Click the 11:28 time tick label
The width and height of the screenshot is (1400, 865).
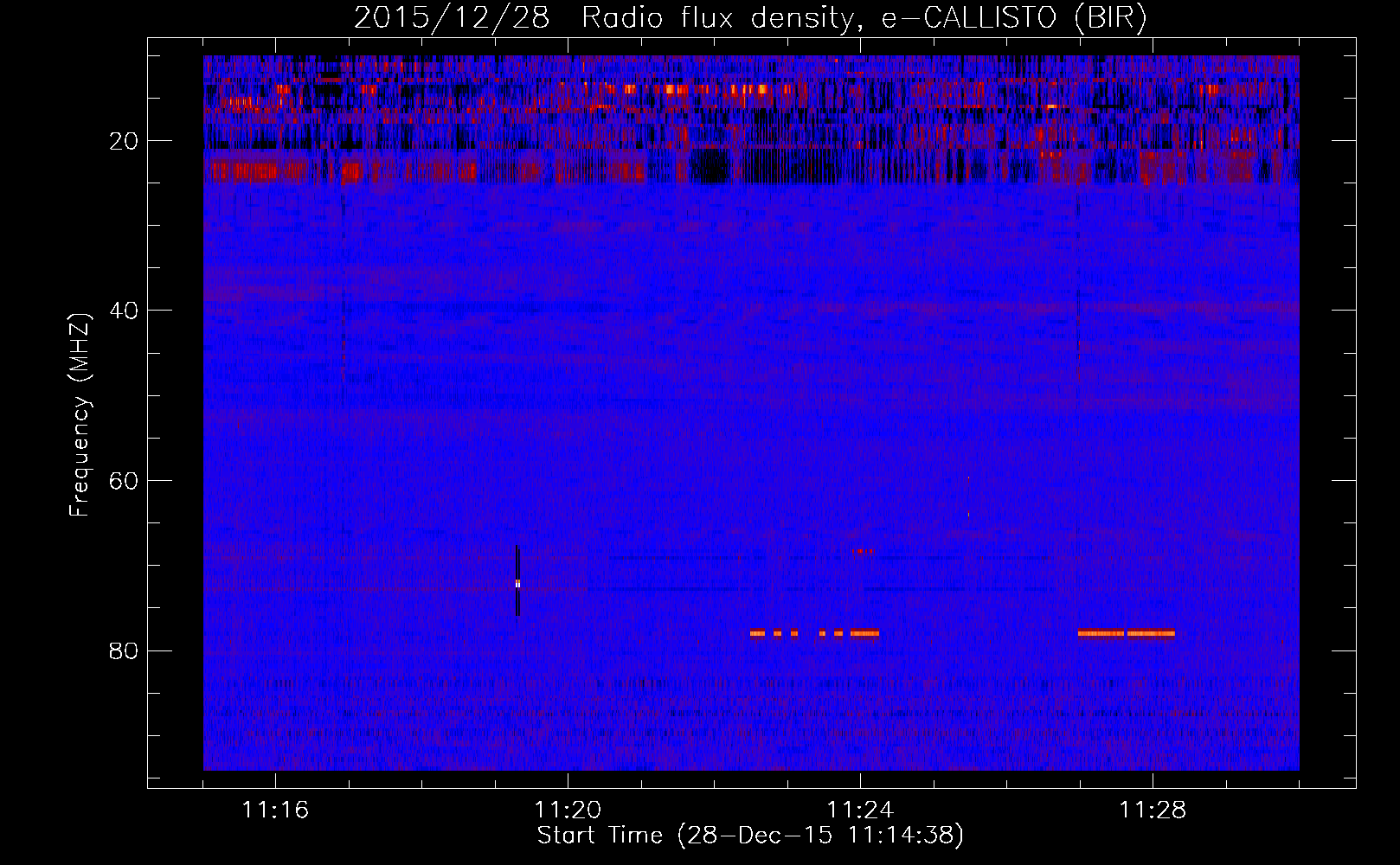coord(1153,811)
